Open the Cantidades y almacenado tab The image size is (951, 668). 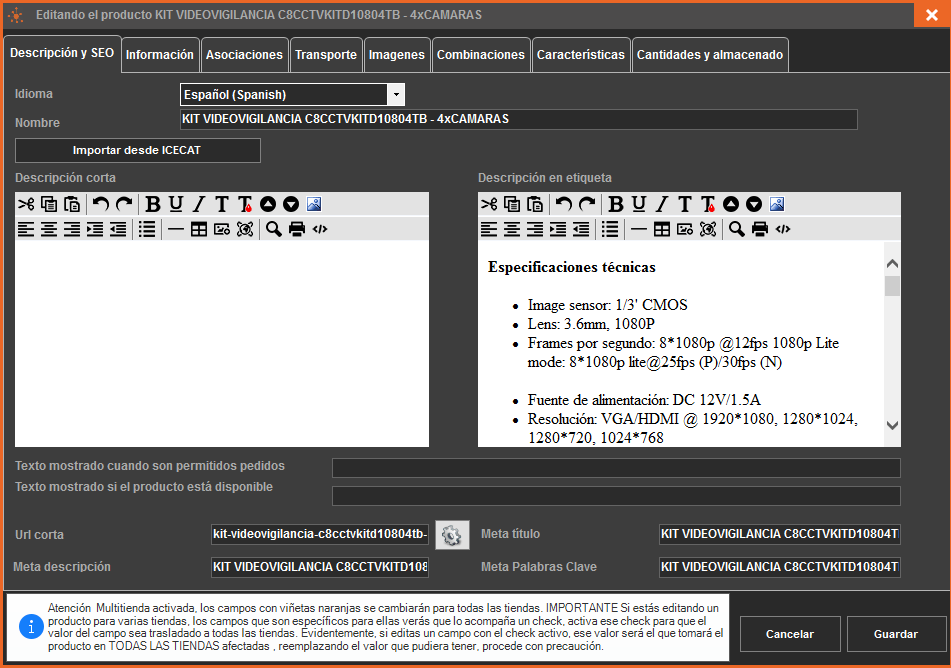coord(709,55)
